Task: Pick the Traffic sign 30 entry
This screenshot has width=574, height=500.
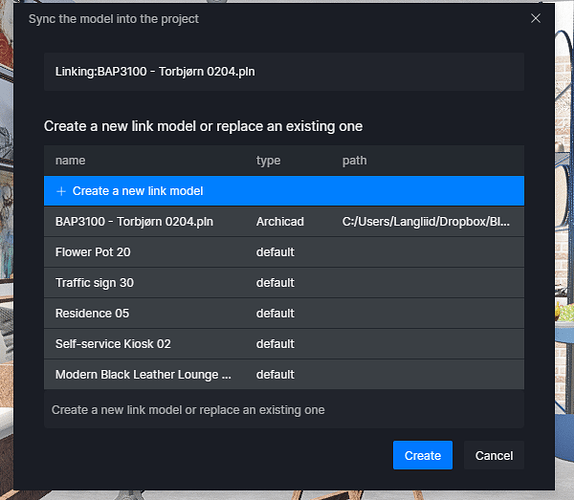Action: (x=284, y=283)
